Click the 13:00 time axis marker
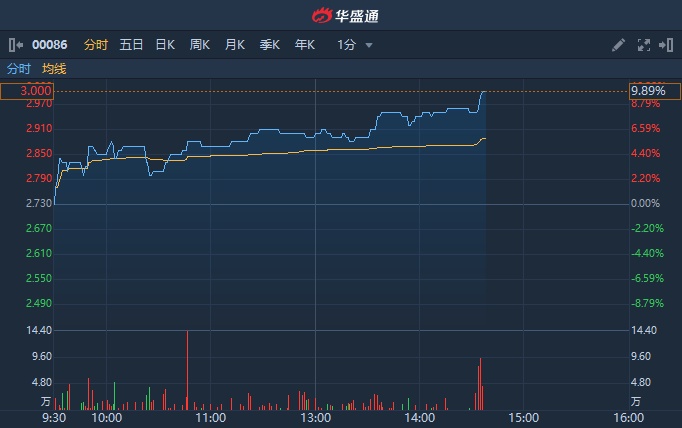This screenshot has width=682, height=428. click(315, 418)
